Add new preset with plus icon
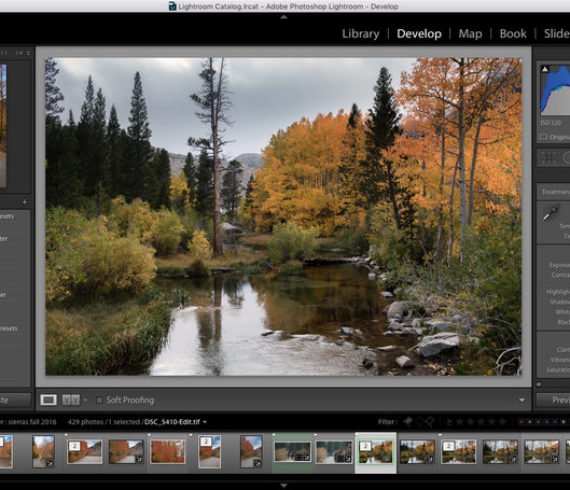Viewport: 570px width, 490px height. [x=24, y=202]
